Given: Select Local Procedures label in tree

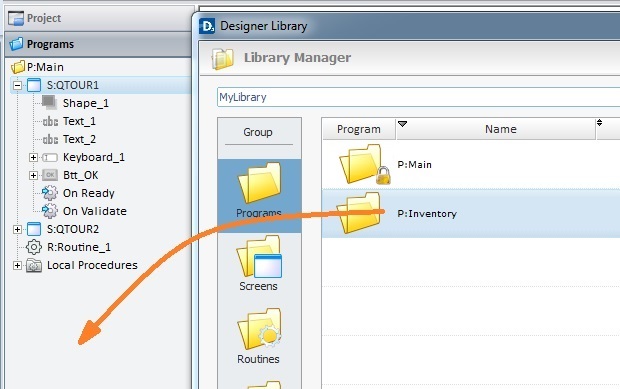Looking at the screenshot, I should (92, 265).
